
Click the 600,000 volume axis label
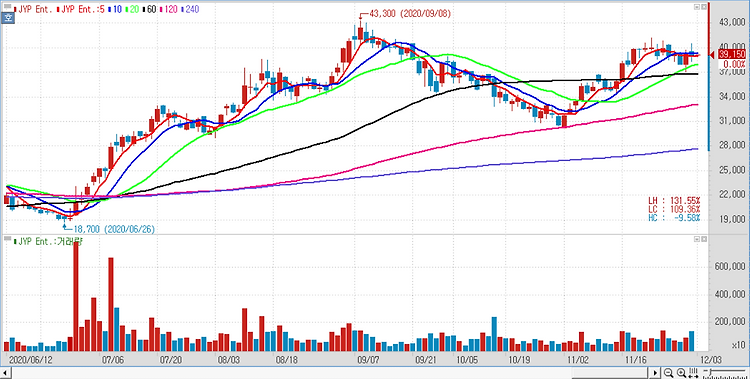pos(730,267)
